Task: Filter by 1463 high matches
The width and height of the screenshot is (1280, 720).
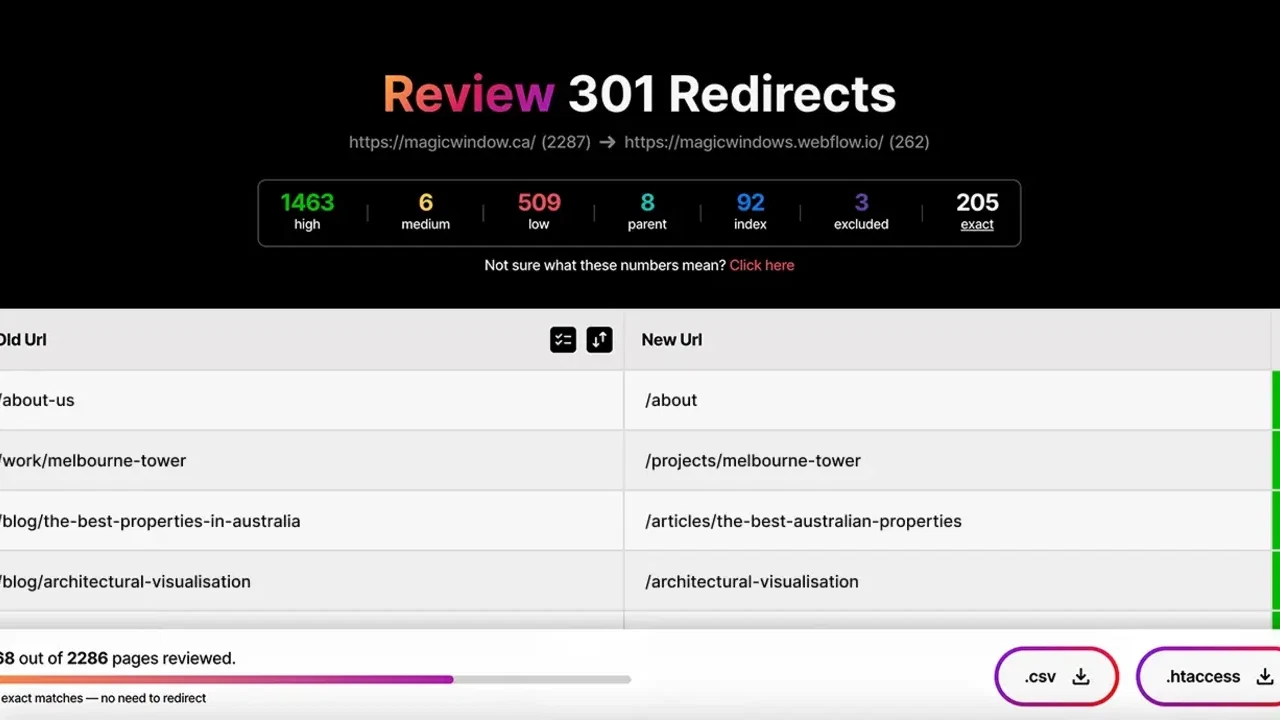Action: tap(307, 212)
